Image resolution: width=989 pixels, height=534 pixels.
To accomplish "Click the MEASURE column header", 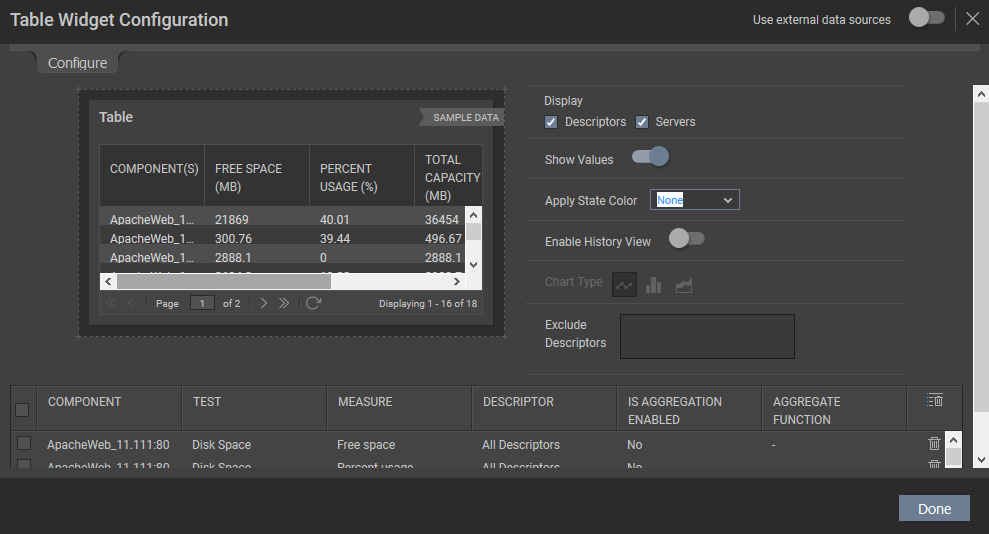I will [399, 409].
